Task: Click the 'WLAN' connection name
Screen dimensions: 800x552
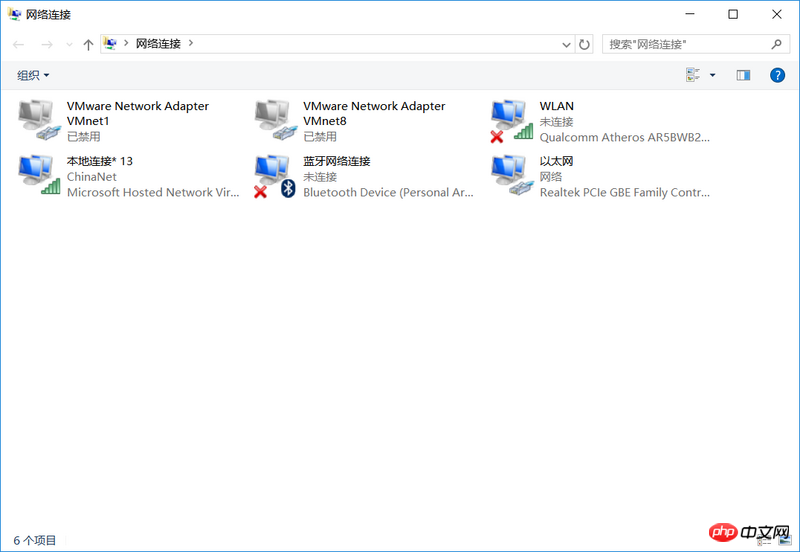Action: [x=557, y=106]
